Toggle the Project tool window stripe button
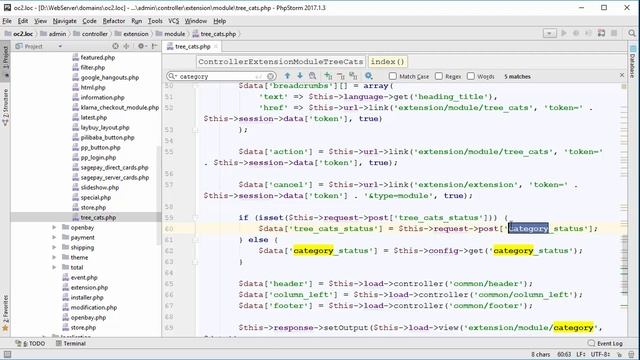Image resolution: width=640 pixels, height=360 pixels. coord(5,61)
